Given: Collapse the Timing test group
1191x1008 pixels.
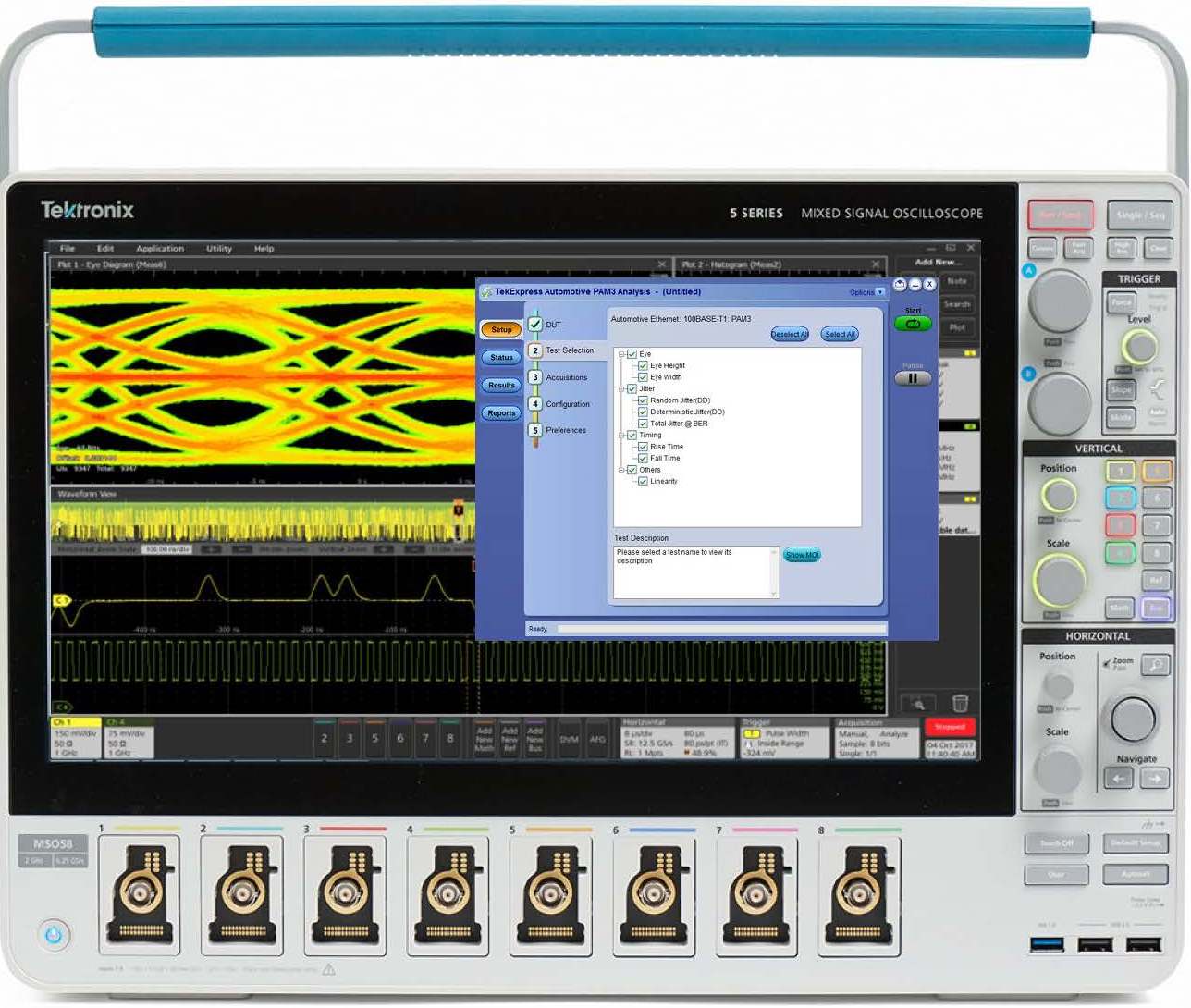Looking at the screenshot, I should pyautogui.click(x=621, y=436).
